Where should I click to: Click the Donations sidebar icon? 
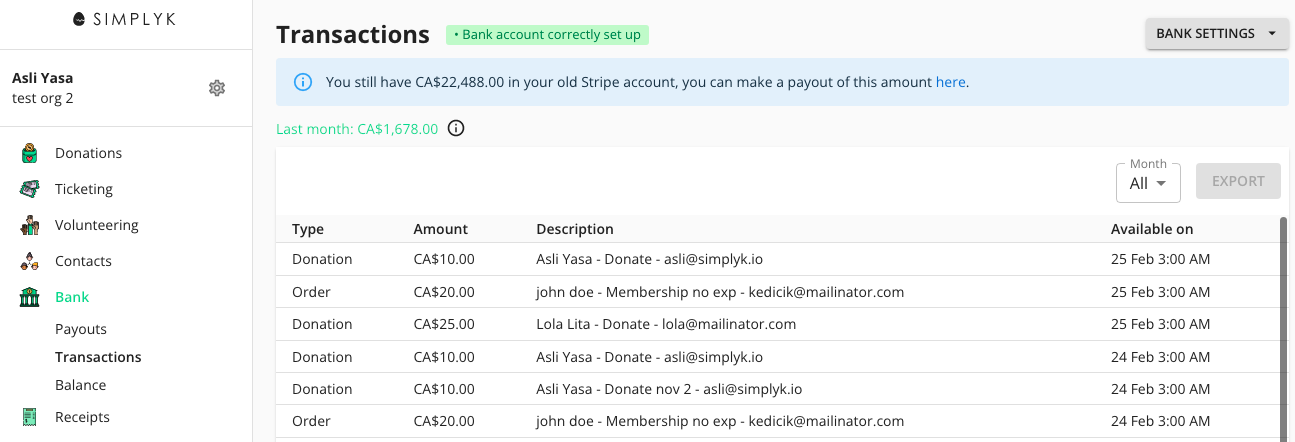(x=31, y=153)
